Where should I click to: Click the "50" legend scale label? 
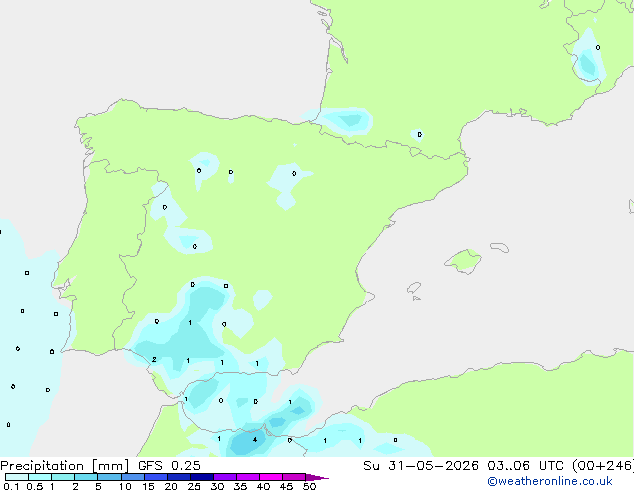[310, 486]
